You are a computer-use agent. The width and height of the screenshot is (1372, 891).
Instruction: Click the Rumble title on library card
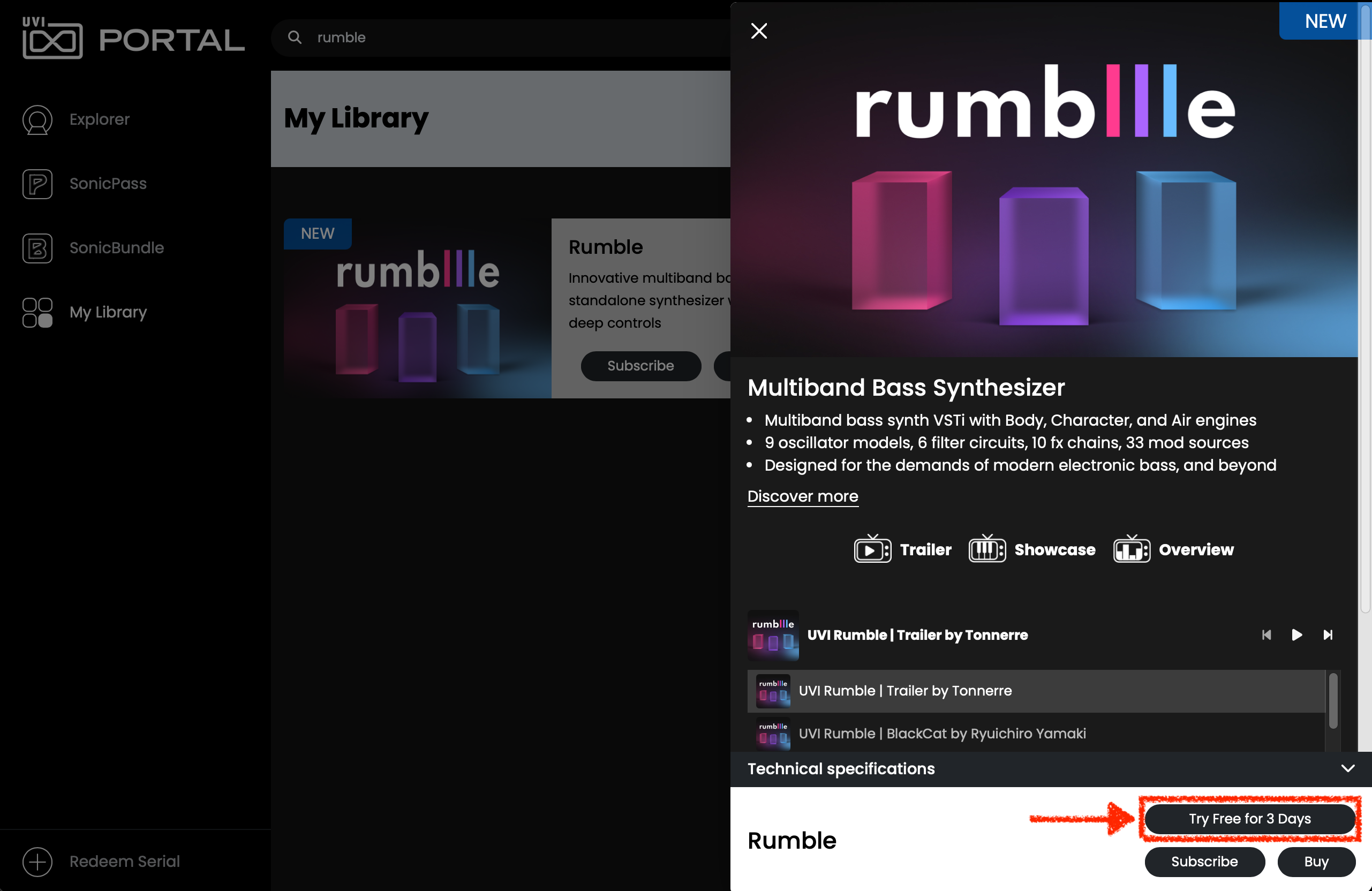[605, 247]
